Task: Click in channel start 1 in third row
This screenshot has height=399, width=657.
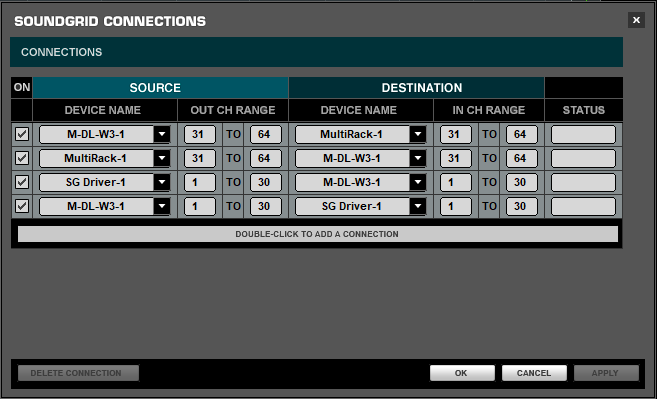Action: coord(456,182)
